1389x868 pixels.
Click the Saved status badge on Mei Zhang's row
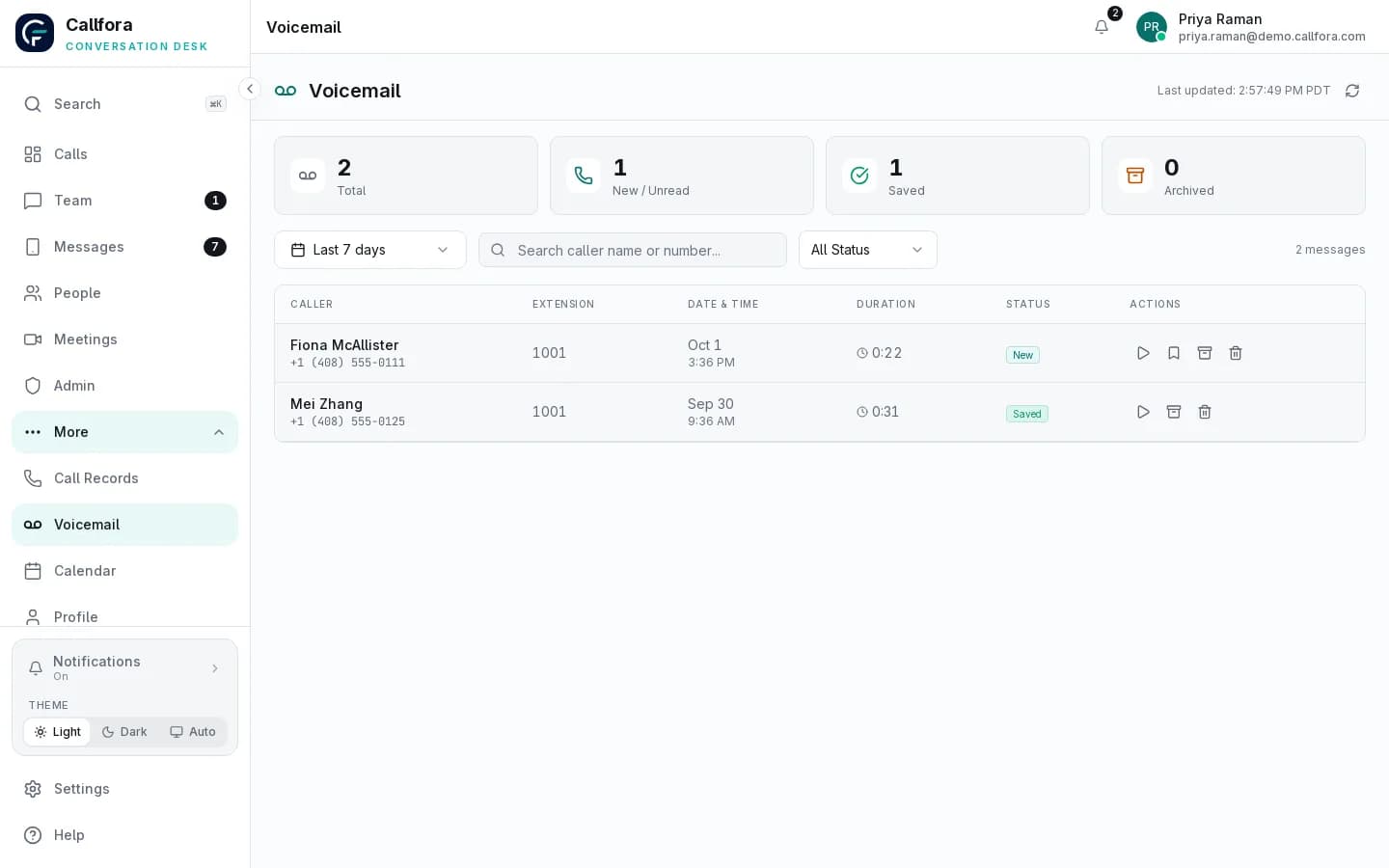pyautogui.click(x=1027, y=414)
